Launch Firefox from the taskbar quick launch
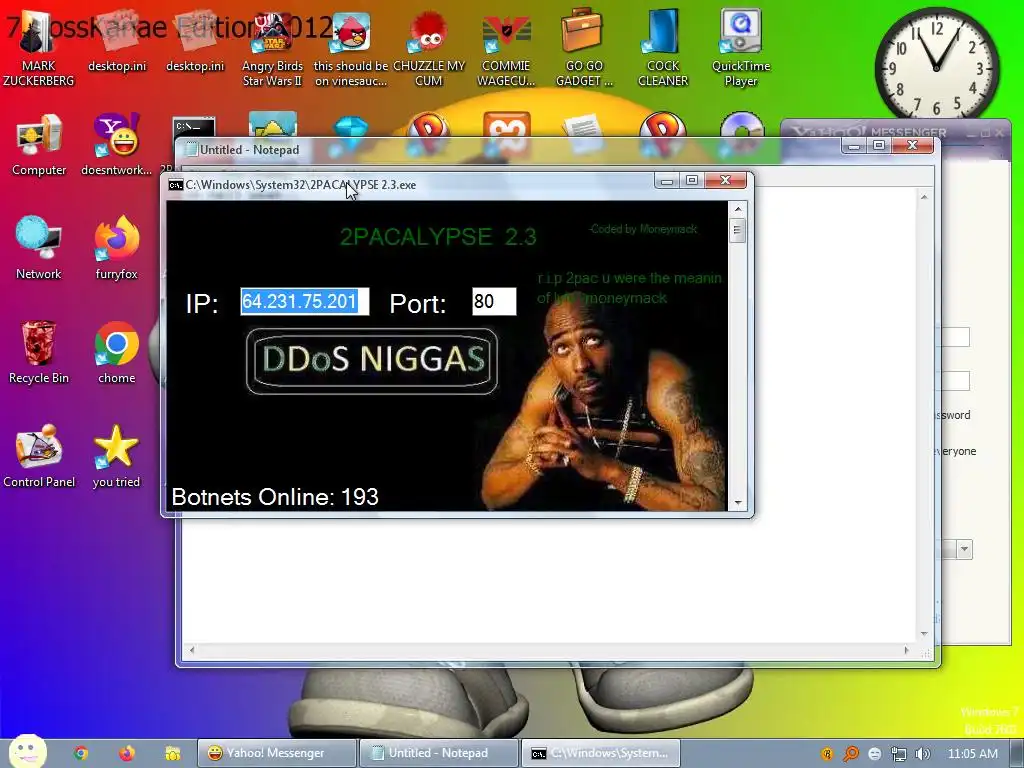 click(127, 753)
